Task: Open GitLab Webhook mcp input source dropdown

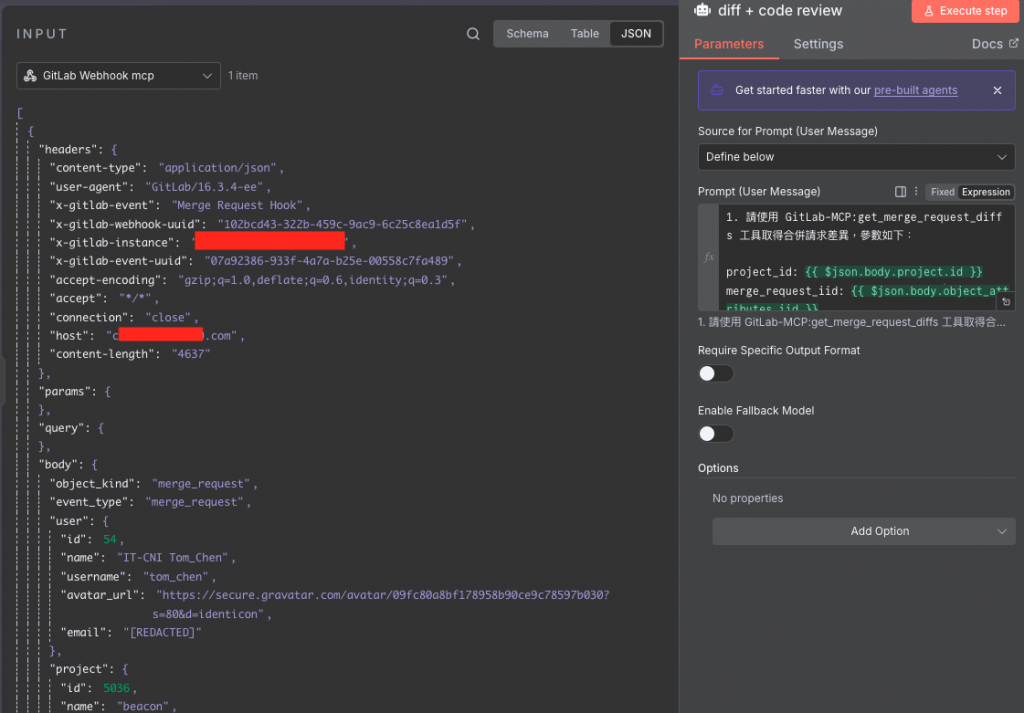Action: [x=118, y=76]
